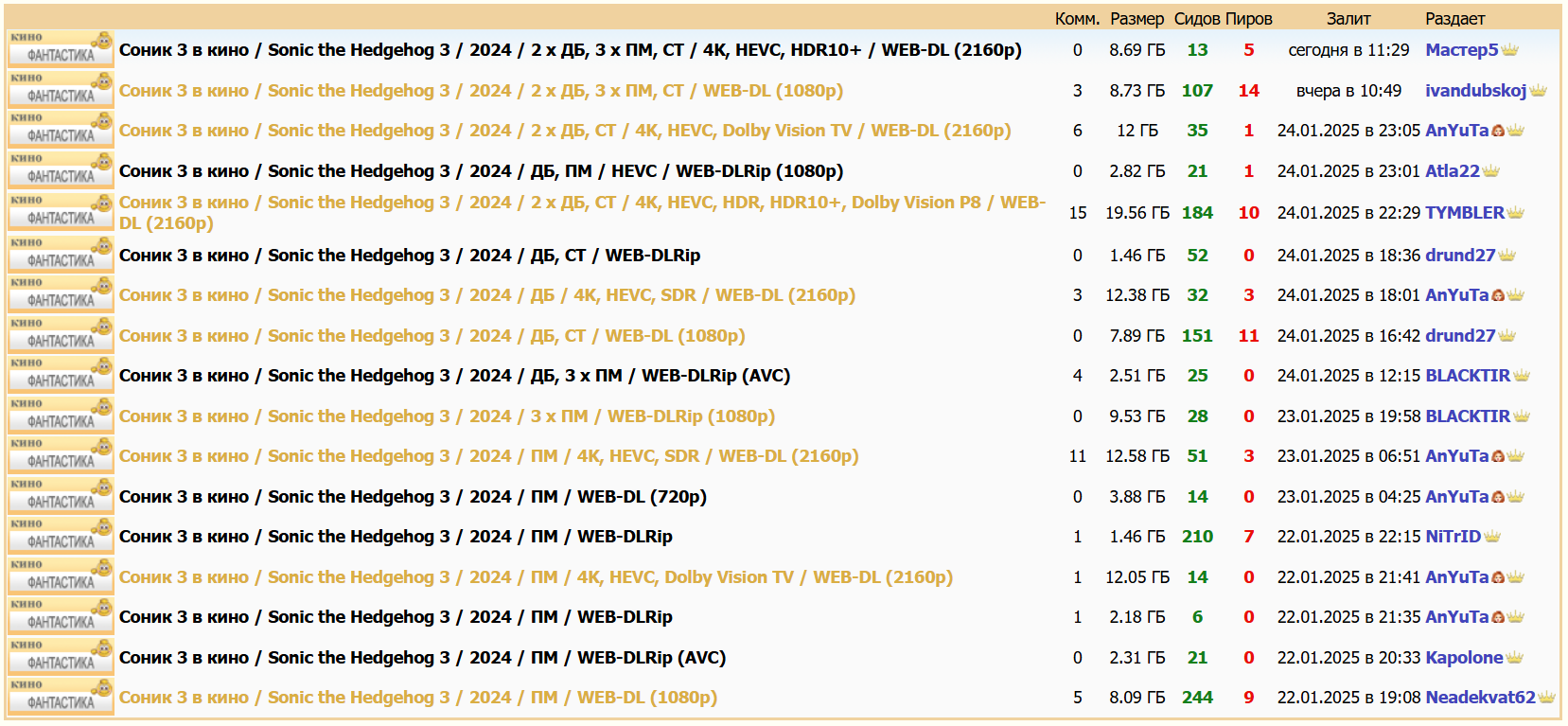Click the Комм. column header
The image size is (1568, 726).
pos(1077,18)
